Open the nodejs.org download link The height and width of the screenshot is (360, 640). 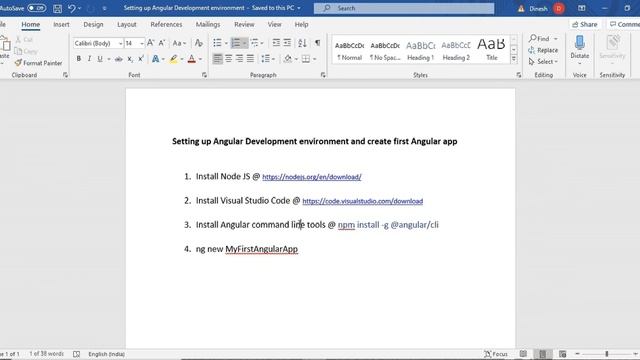click(311, 177)
